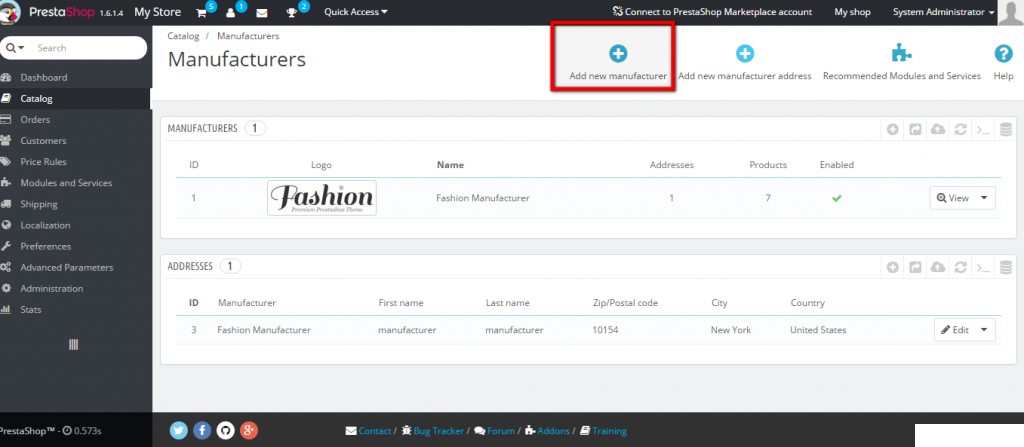Open Bug Tracker link in footer
1024x447 pixels.
point(433,431)
